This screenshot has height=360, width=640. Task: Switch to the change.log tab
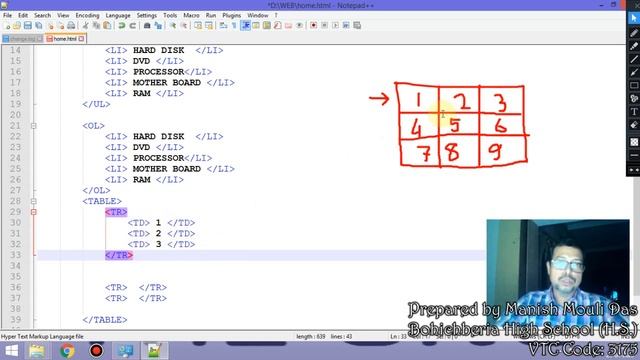pos(22,39)
